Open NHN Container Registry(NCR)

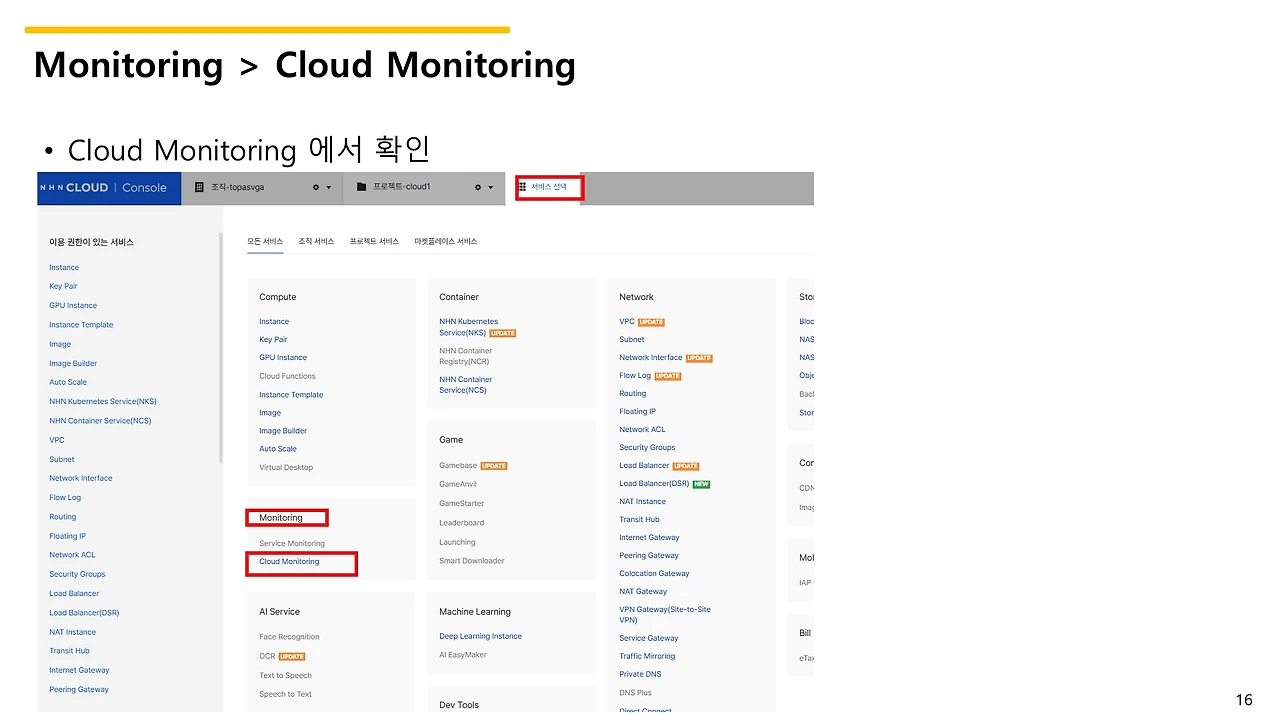(466, 356)
